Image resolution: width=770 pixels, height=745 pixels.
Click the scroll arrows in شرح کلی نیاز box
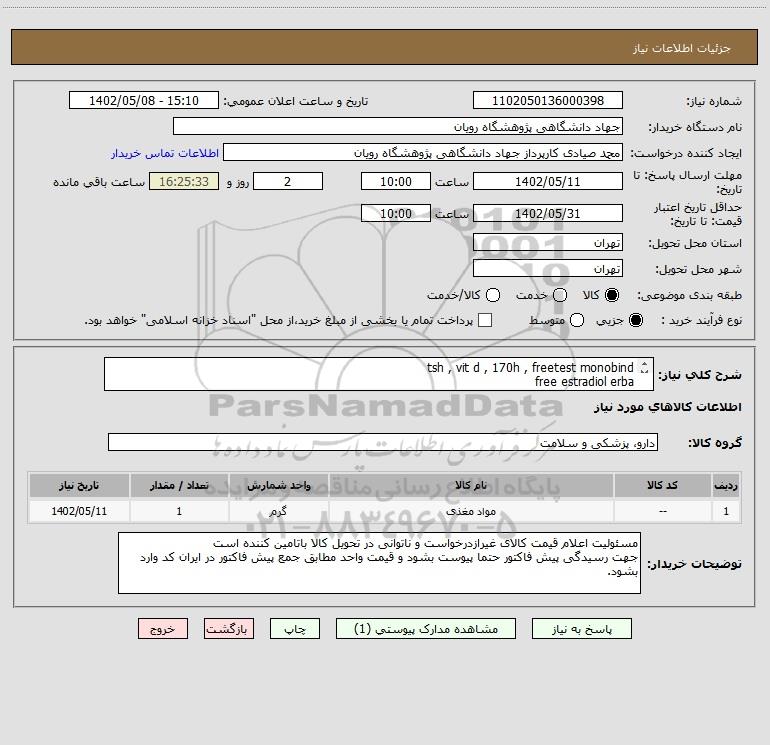[x=644, y=368]
